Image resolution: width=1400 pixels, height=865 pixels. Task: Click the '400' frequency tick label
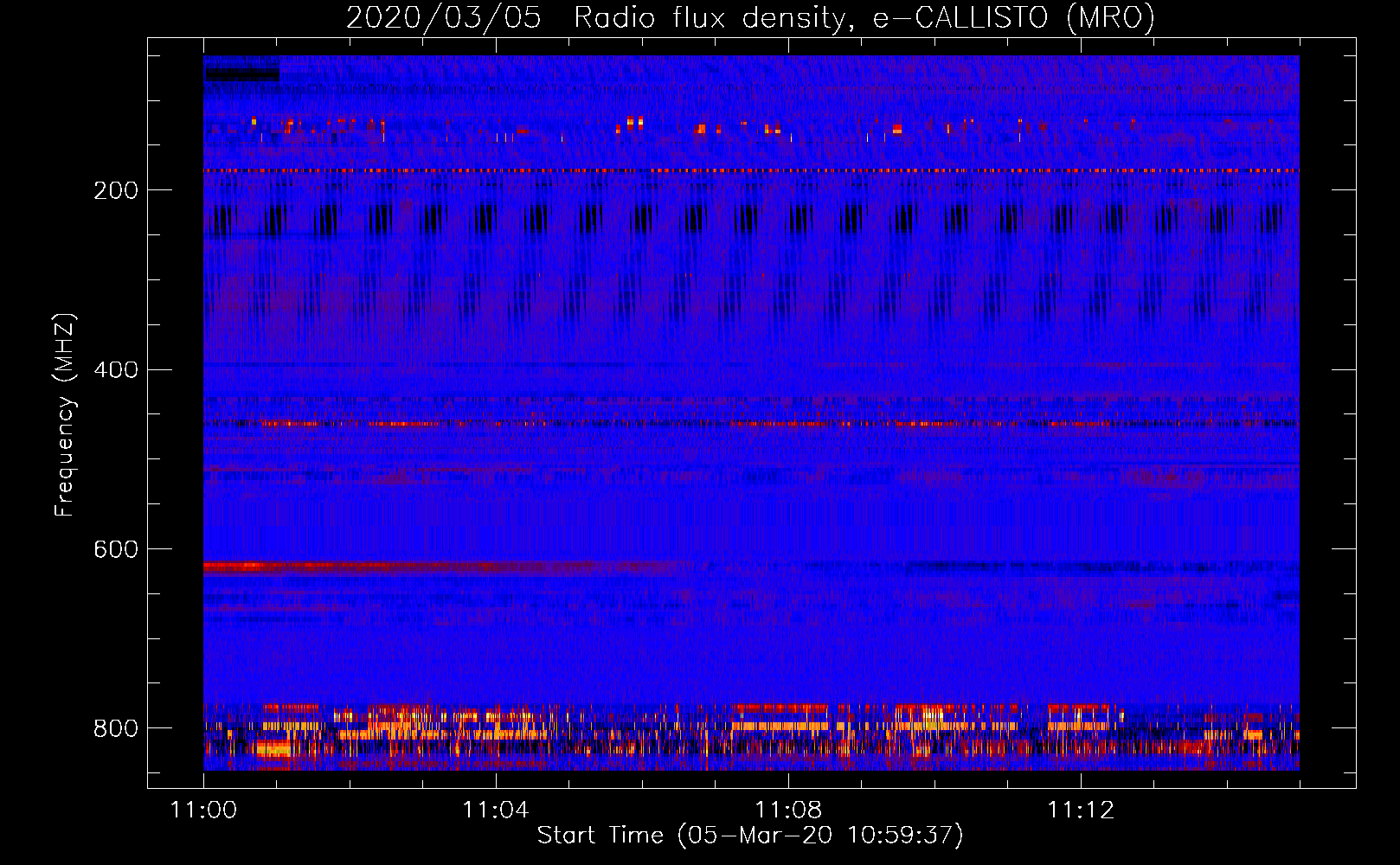tap(116, 370)
